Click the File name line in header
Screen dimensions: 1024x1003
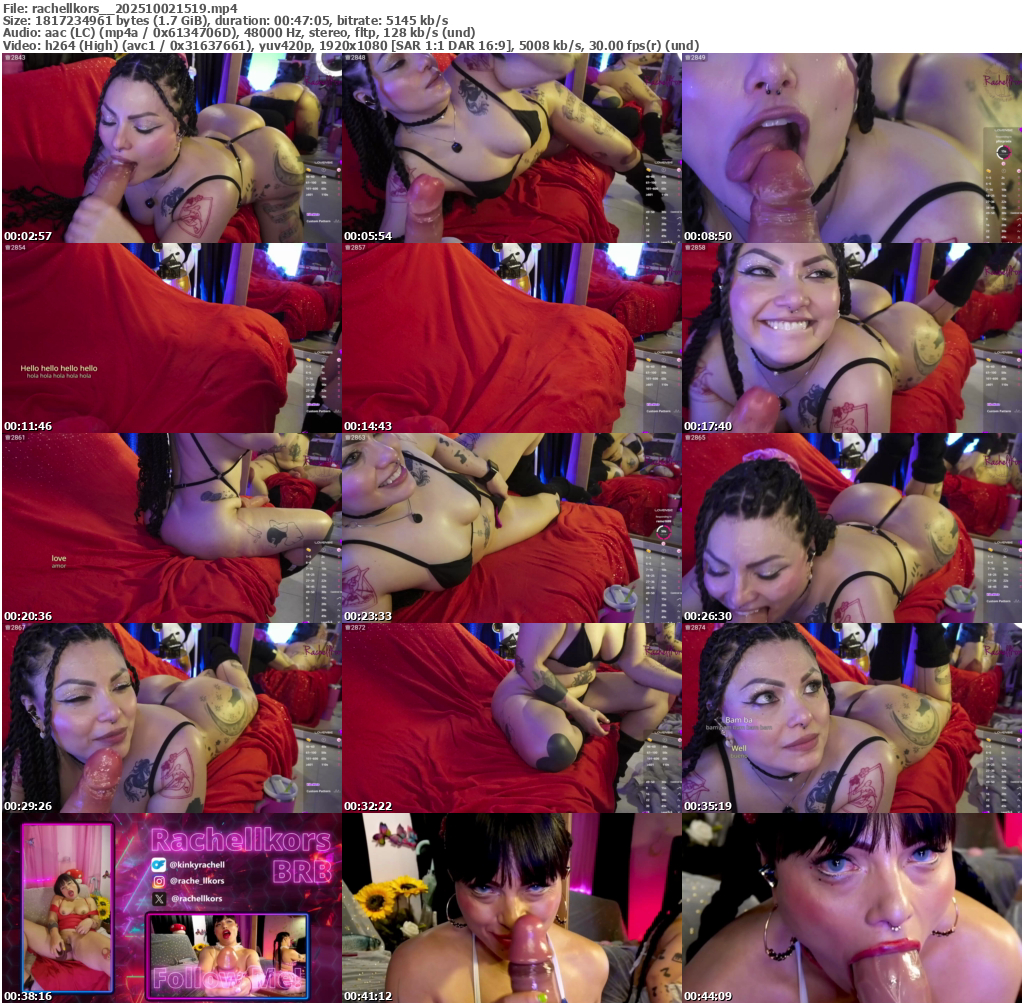coord(120,8)
